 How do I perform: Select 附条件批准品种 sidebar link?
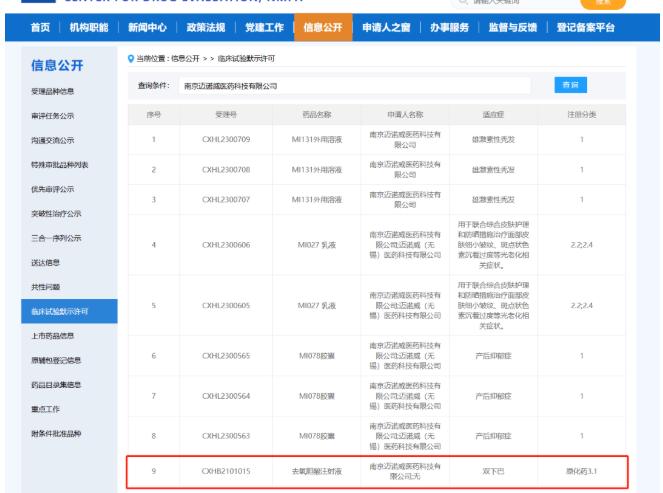click(56, 433)
